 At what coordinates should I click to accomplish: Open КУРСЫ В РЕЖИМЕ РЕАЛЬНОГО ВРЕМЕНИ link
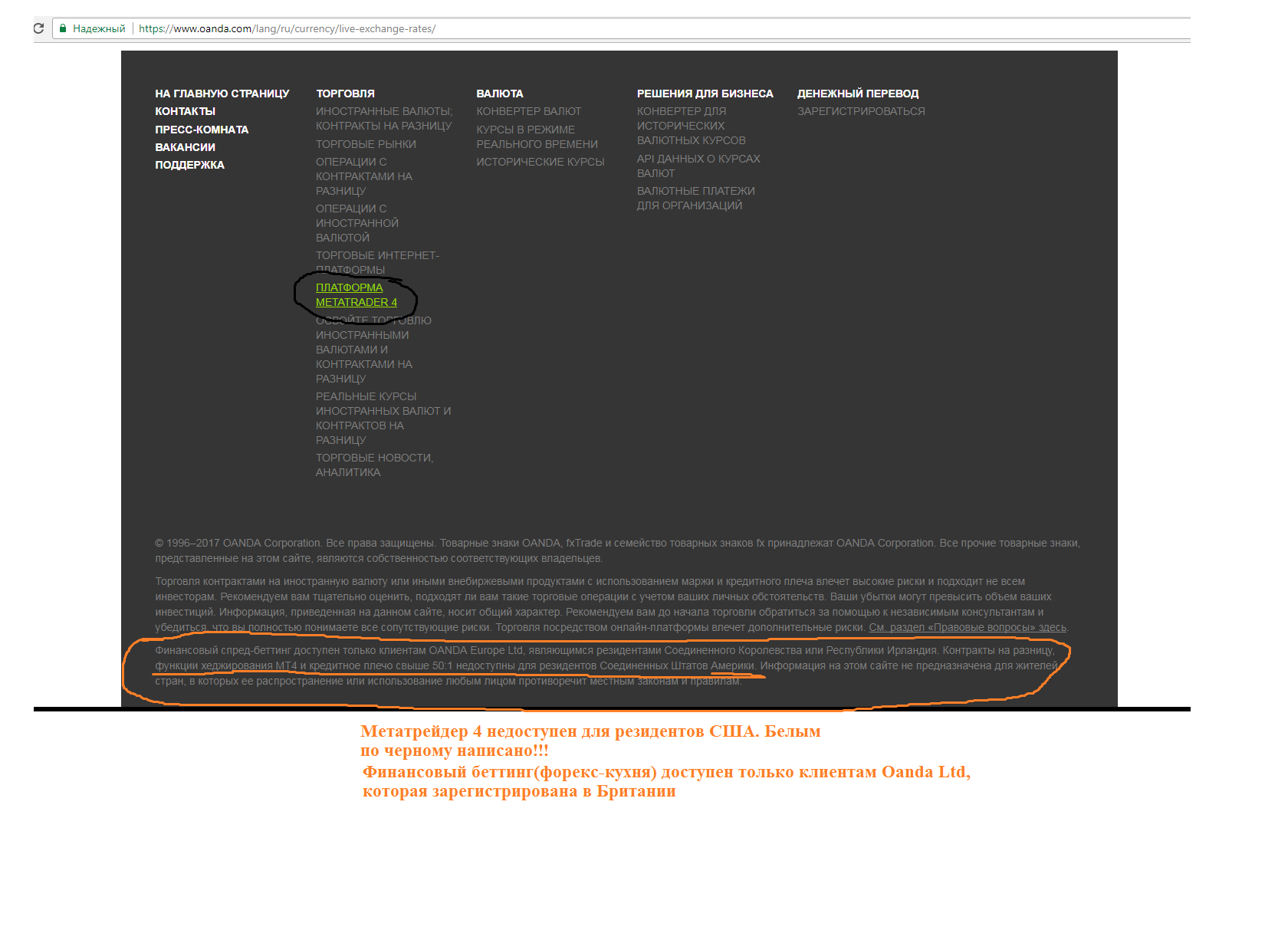click(537, 137)
